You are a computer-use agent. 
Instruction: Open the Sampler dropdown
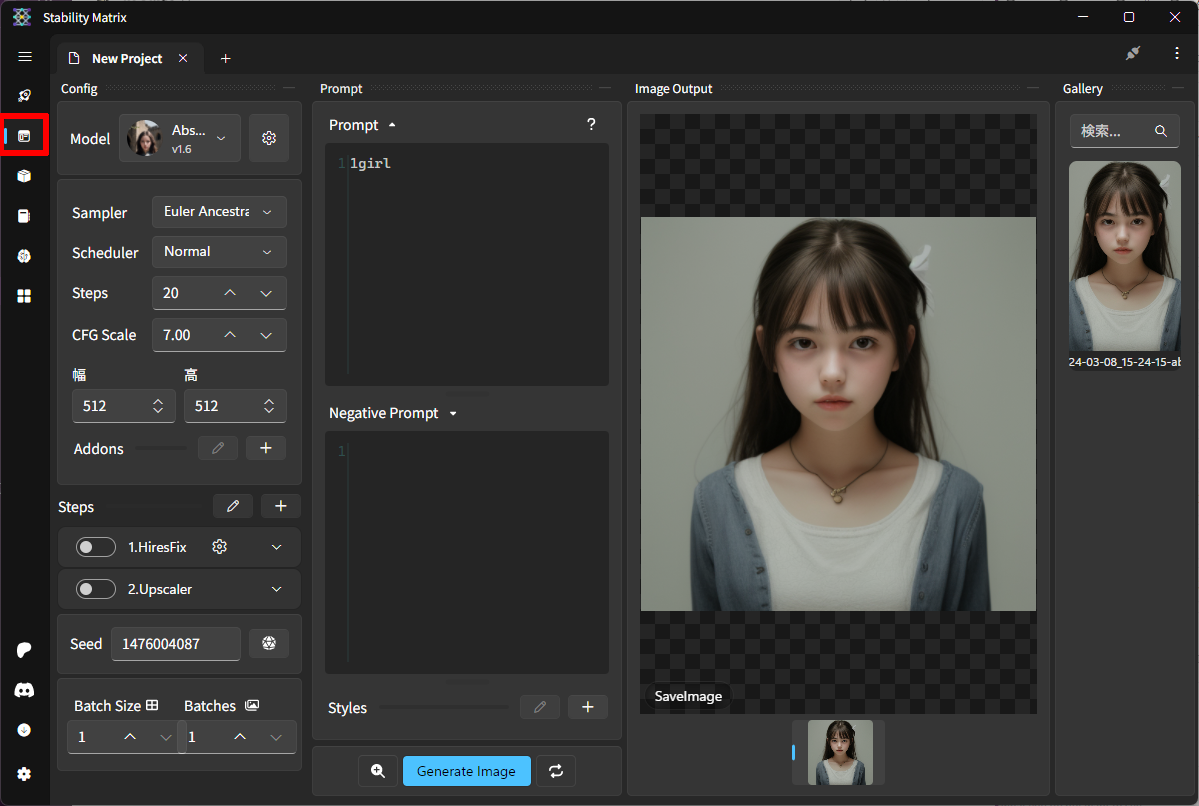point(219,212)
